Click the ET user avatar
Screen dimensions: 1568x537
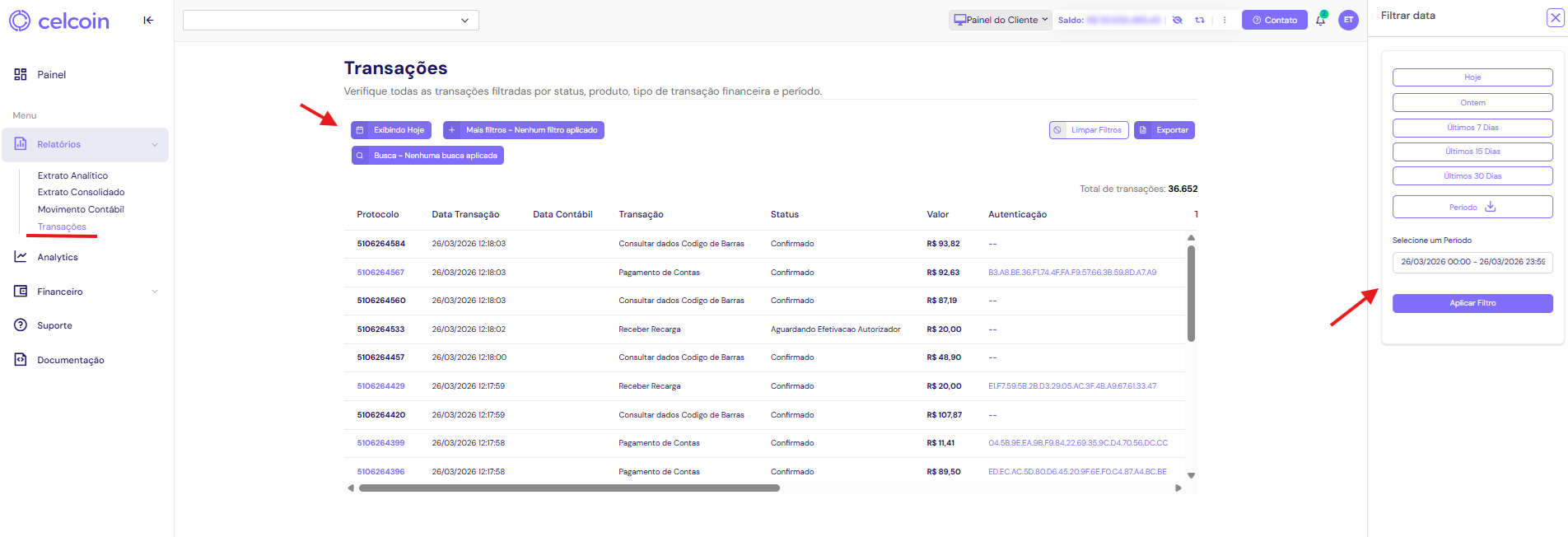[x=1348, y=21]
